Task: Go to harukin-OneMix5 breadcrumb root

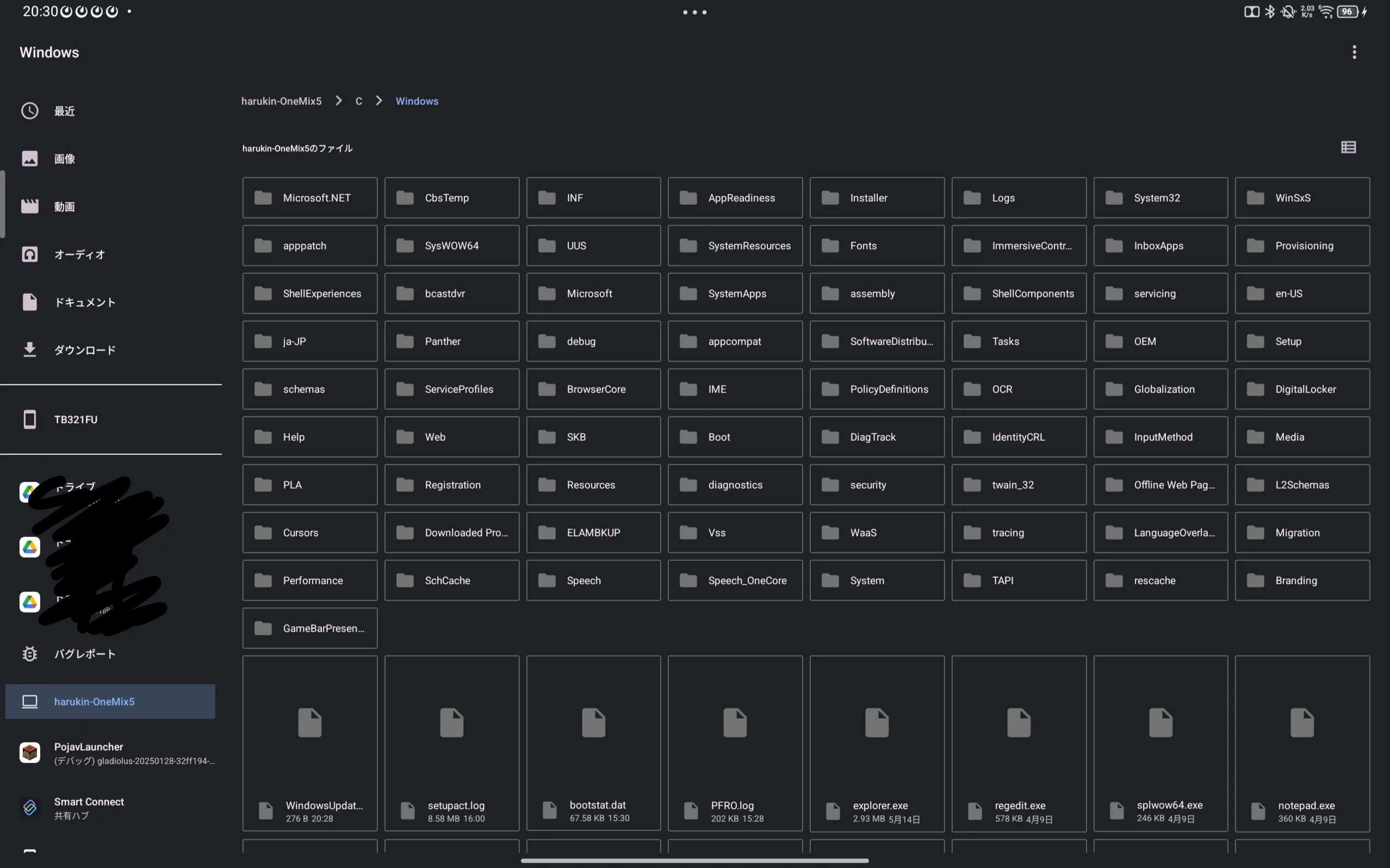Action: (x=281, y=101)
